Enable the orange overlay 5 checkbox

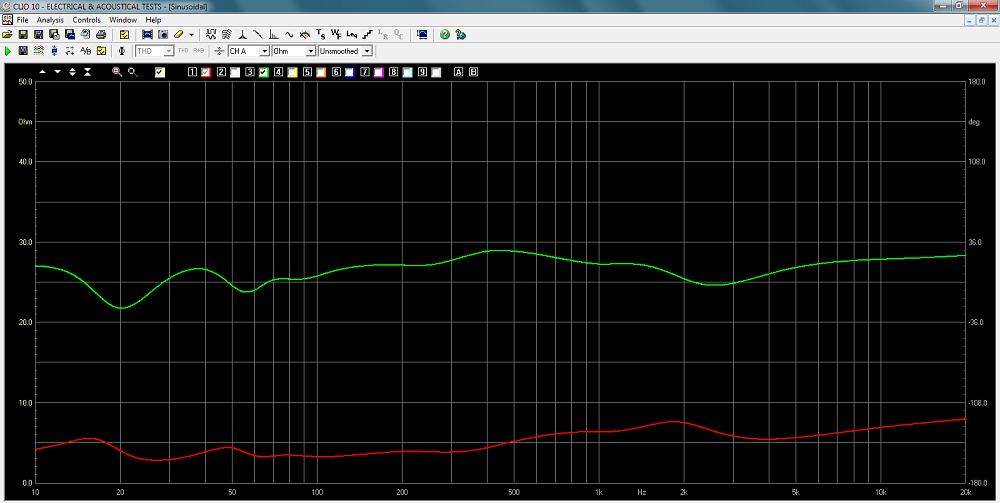[x=321, y=73]
